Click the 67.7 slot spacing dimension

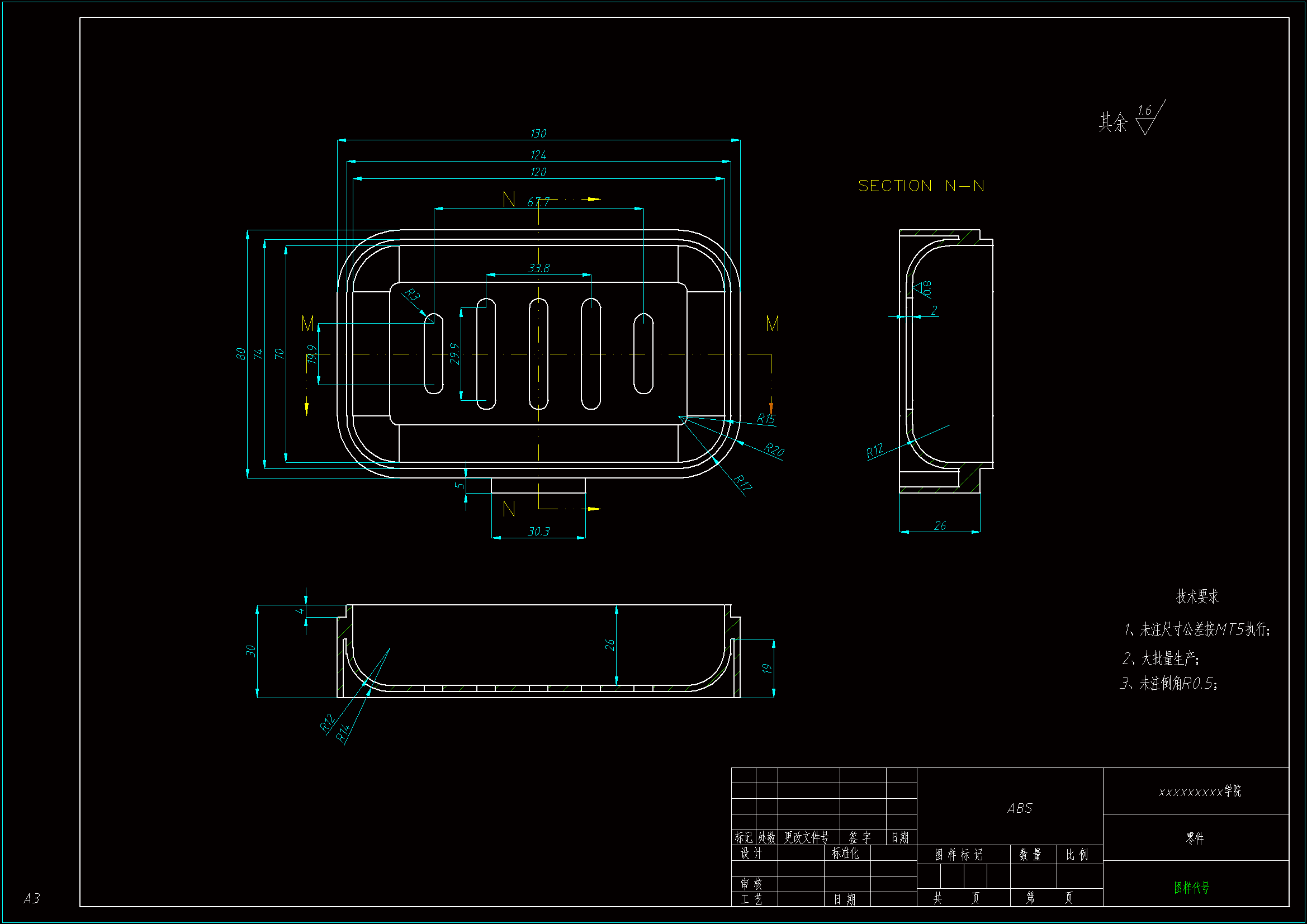coord(538,202)
